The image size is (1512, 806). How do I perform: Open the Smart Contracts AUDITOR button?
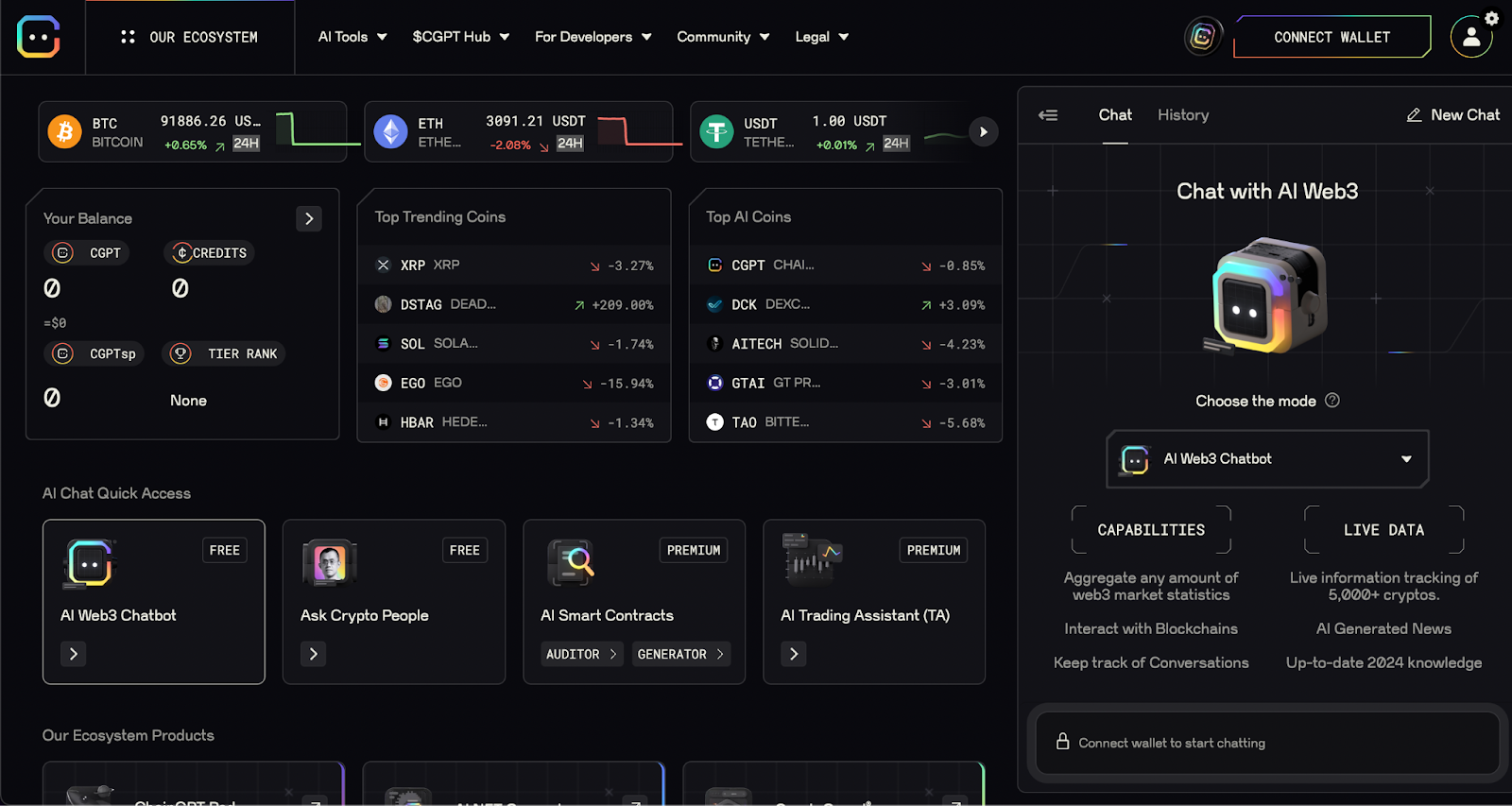tap(582, 654)
